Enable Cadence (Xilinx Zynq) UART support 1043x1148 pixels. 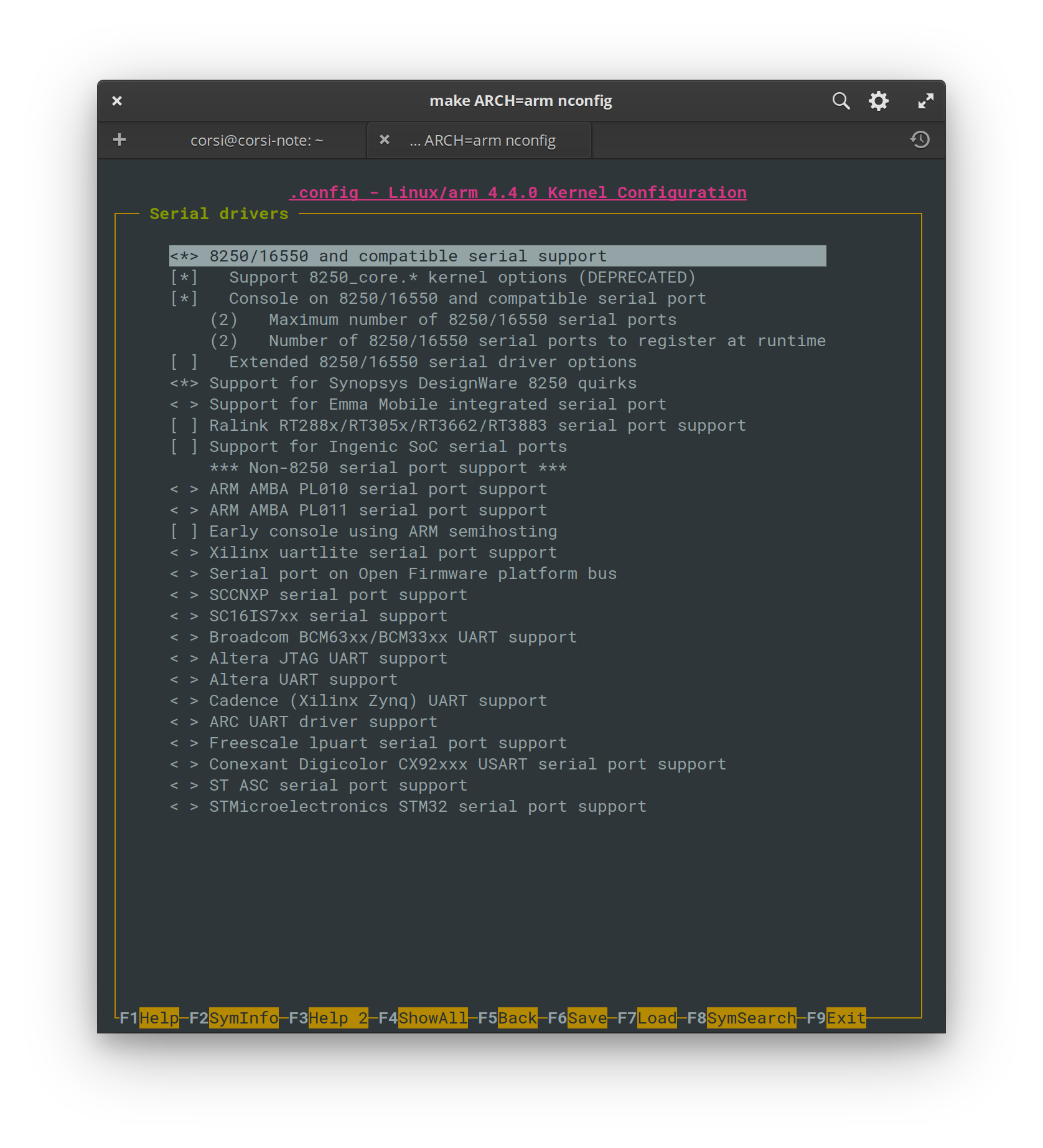point(184,701)
